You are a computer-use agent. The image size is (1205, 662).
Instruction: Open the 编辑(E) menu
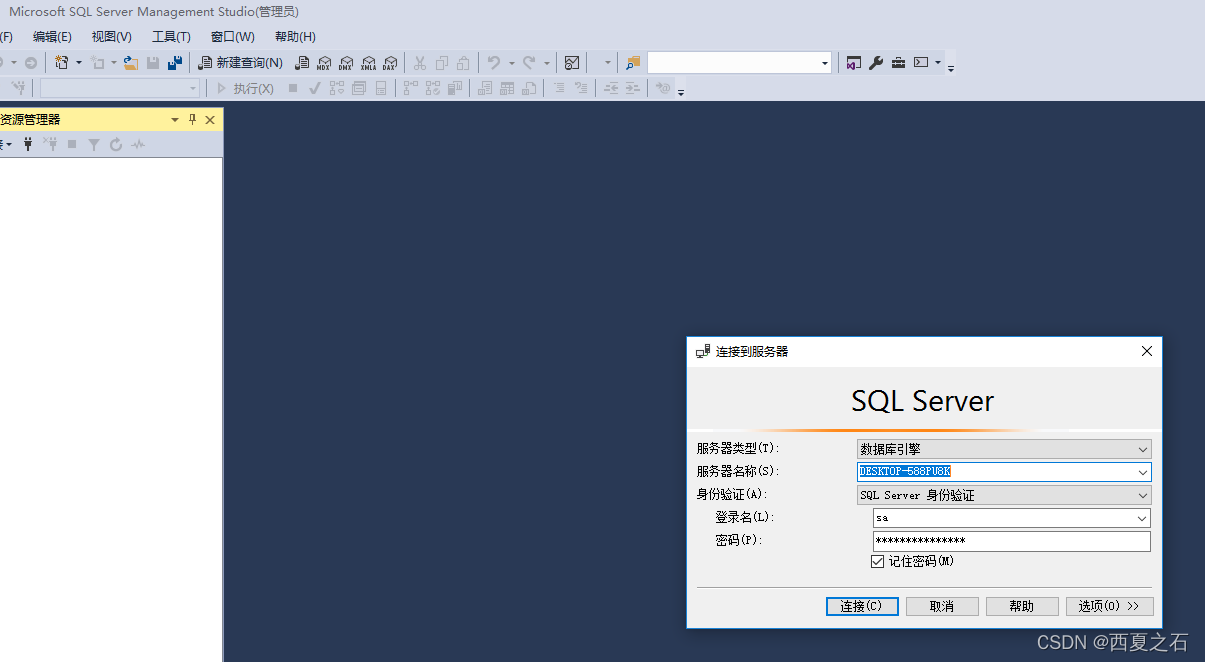click(52, 36)
